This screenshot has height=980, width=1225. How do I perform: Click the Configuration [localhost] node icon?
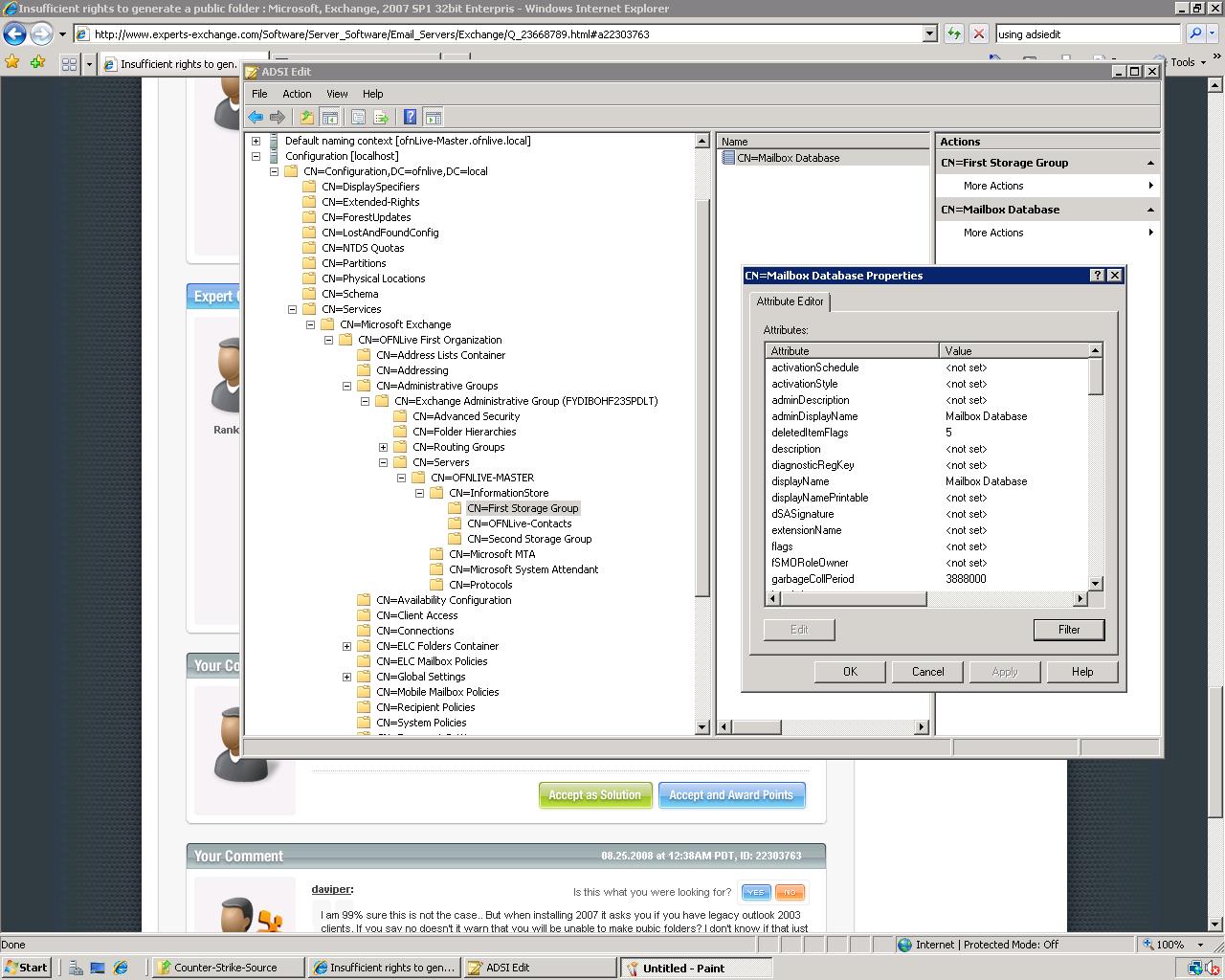coord(275,156)
